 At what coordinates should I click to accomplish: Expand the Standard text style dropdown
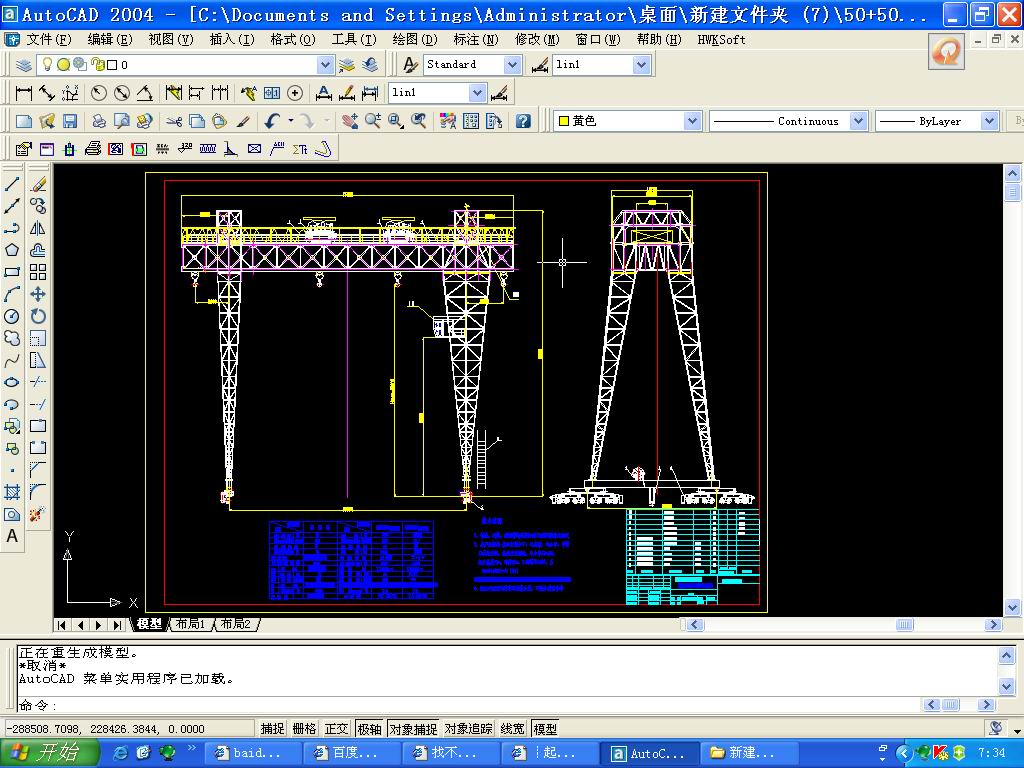pos(512,64)
